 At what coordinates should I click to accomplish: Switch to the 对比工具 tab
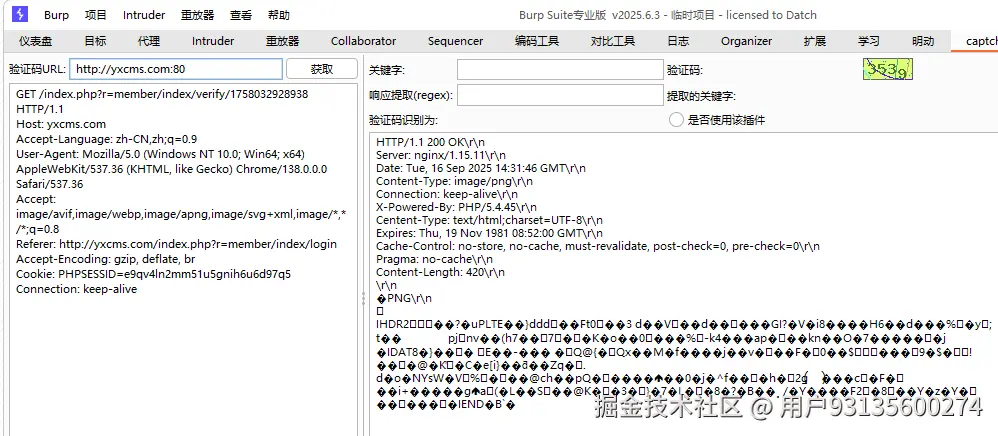pyautogui.click(x=613, y=41)
